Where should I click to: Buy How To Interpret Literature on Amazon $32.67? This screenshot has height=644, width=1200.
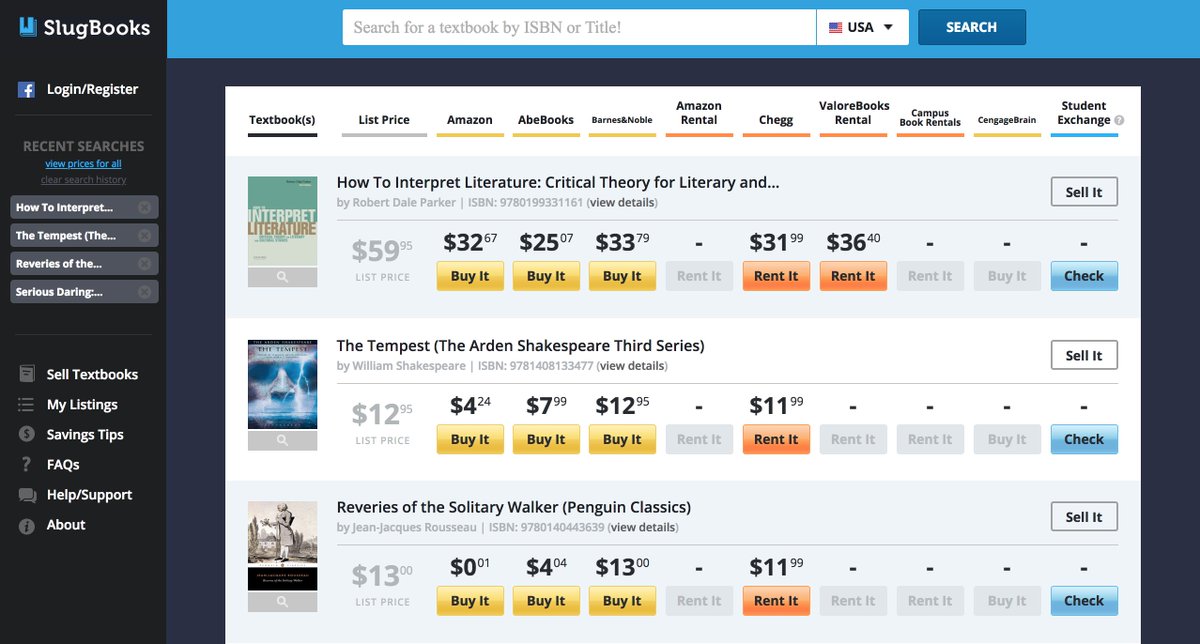[x=470, y=276]
